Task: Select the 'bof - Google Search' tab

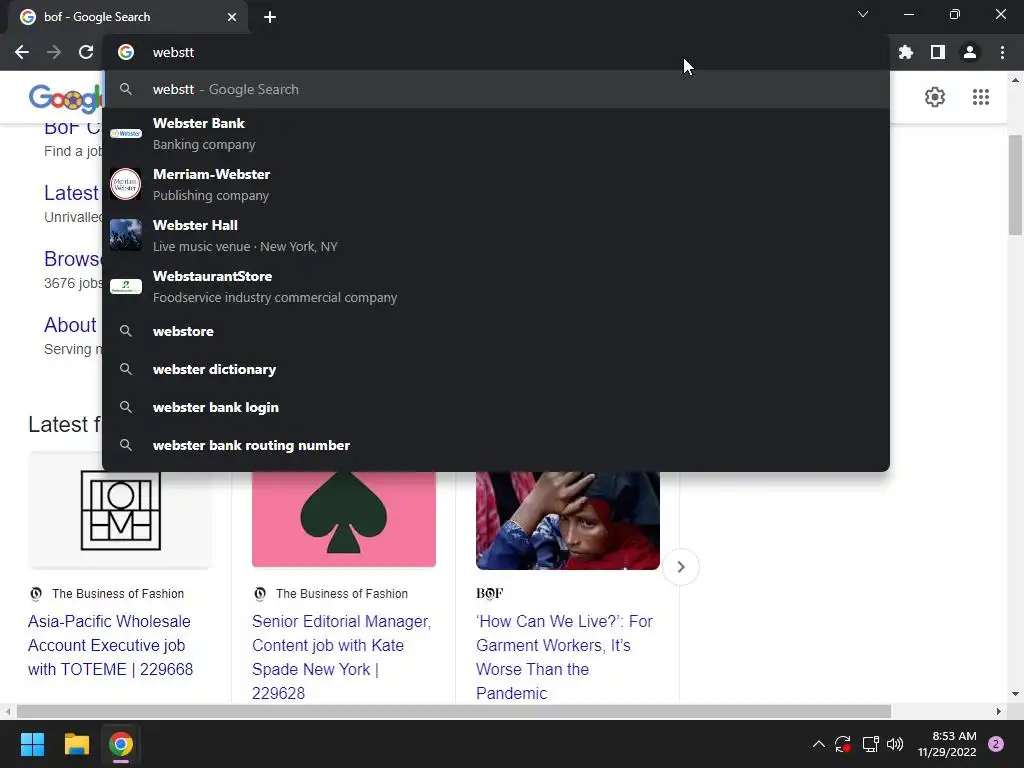Action: 128,17
